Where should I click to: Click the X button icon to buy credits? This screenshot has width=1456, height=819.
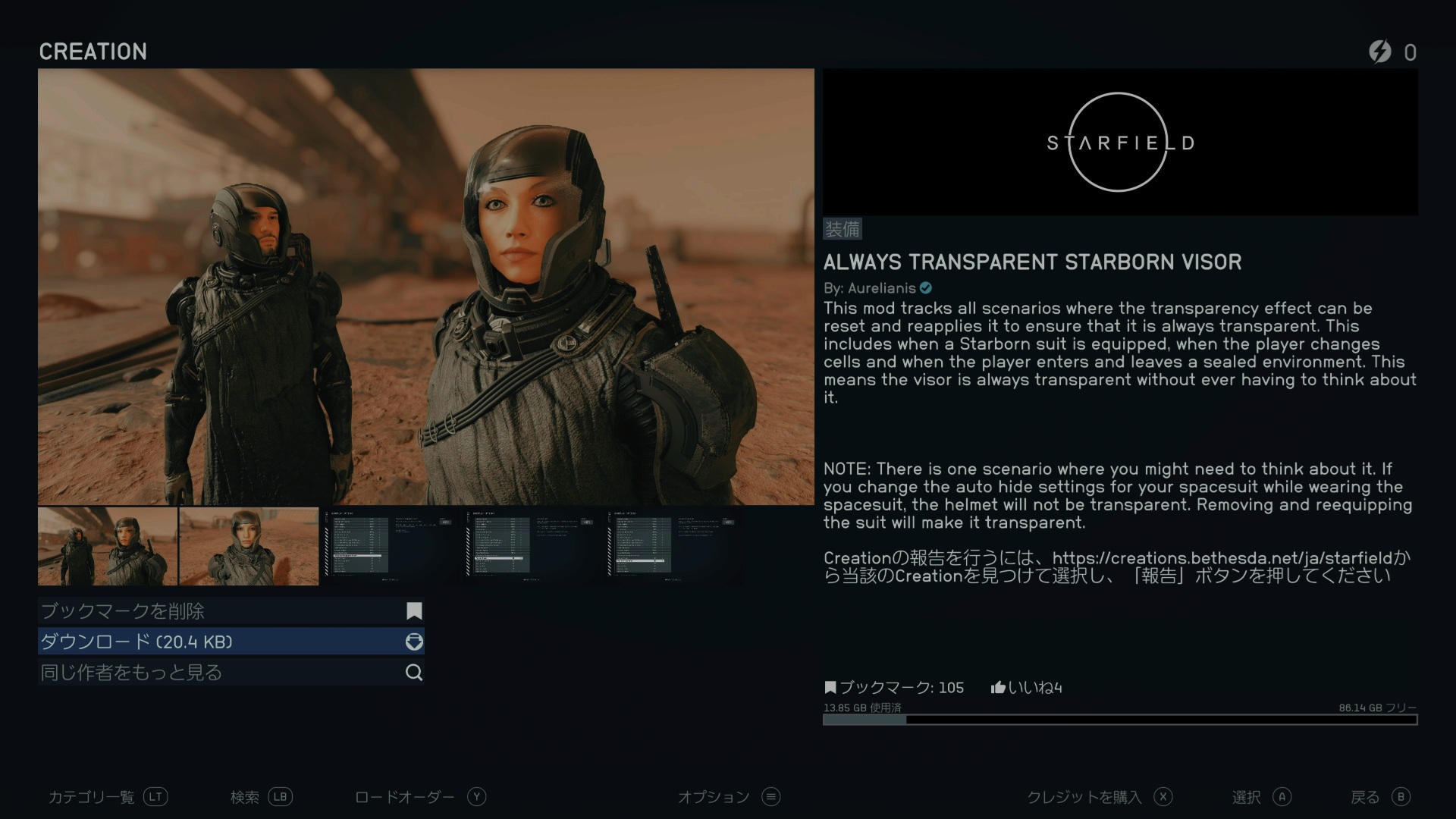point(1163,796)
